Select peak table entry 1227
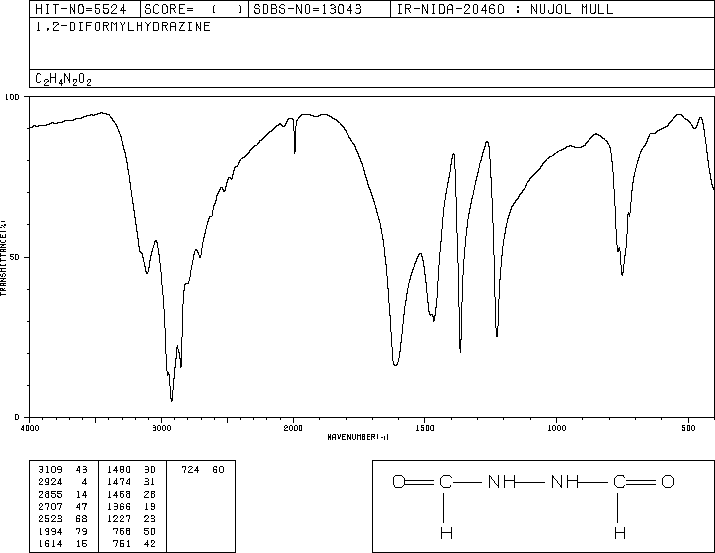Viewport: 715px width, 553px height. [x=119, y=519]
